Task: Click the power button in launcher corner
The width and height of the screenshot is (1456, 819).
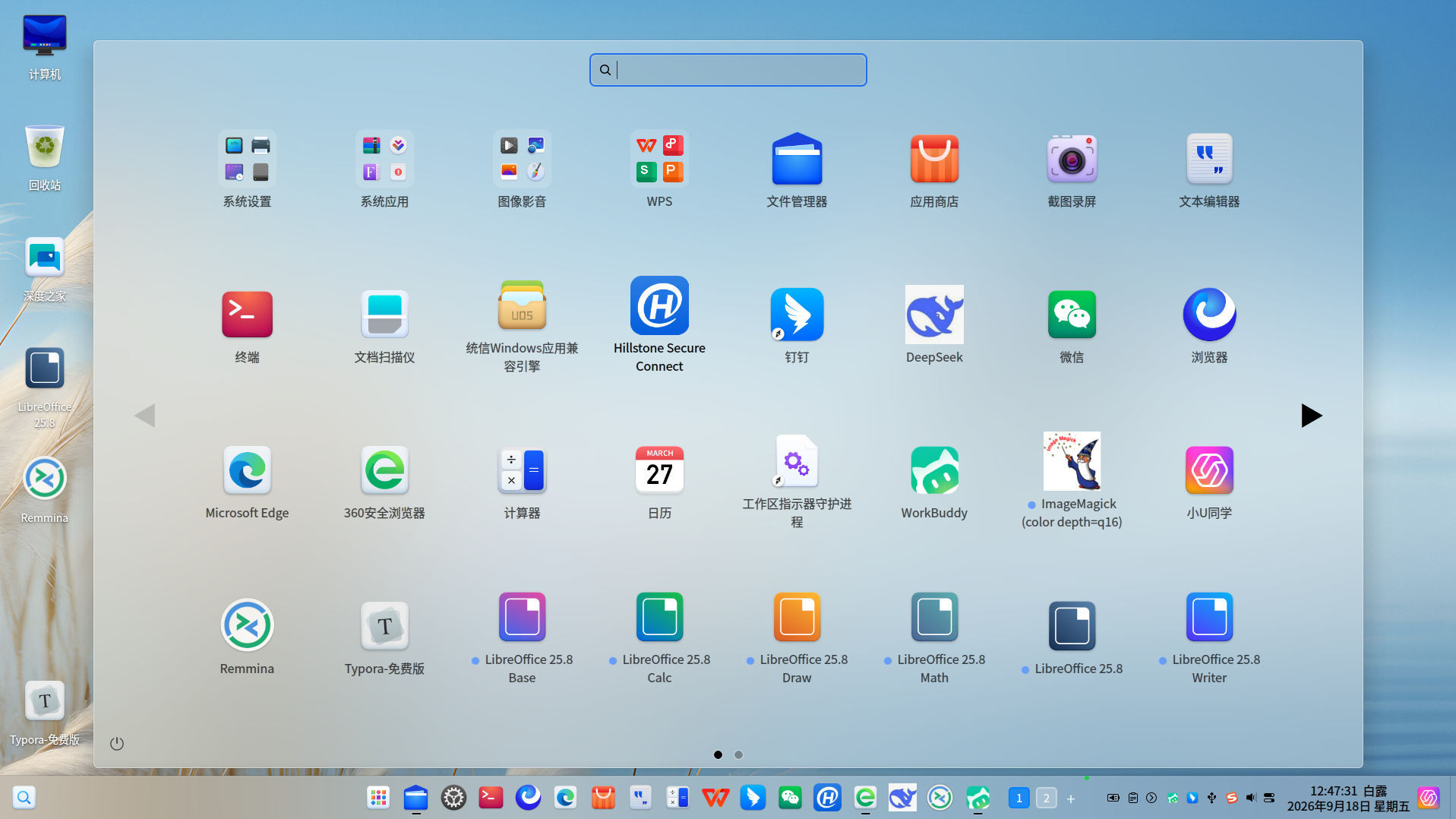Action: 116,743
